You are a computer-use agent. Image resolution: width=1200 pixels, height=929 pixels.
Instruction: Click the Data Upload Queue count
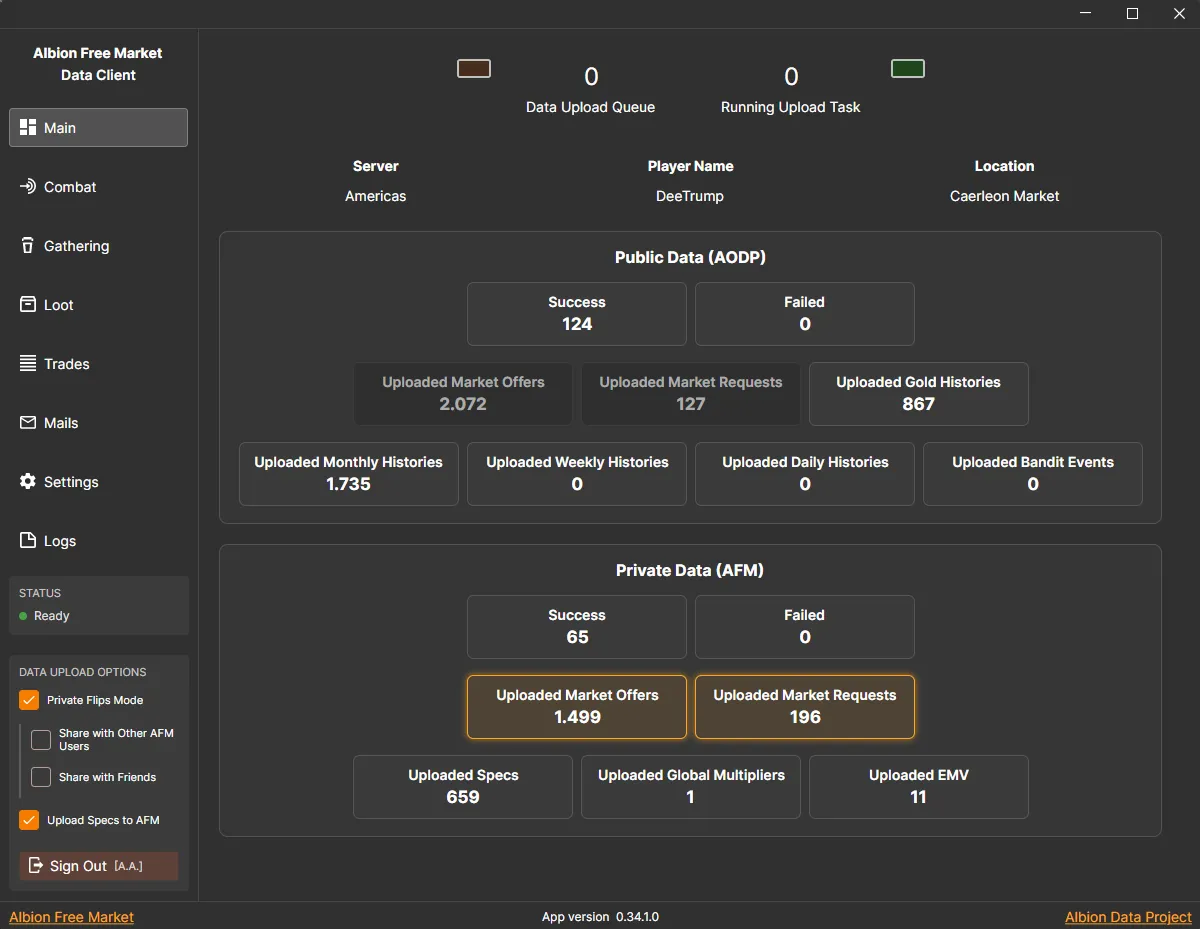(x=591, y=77)
